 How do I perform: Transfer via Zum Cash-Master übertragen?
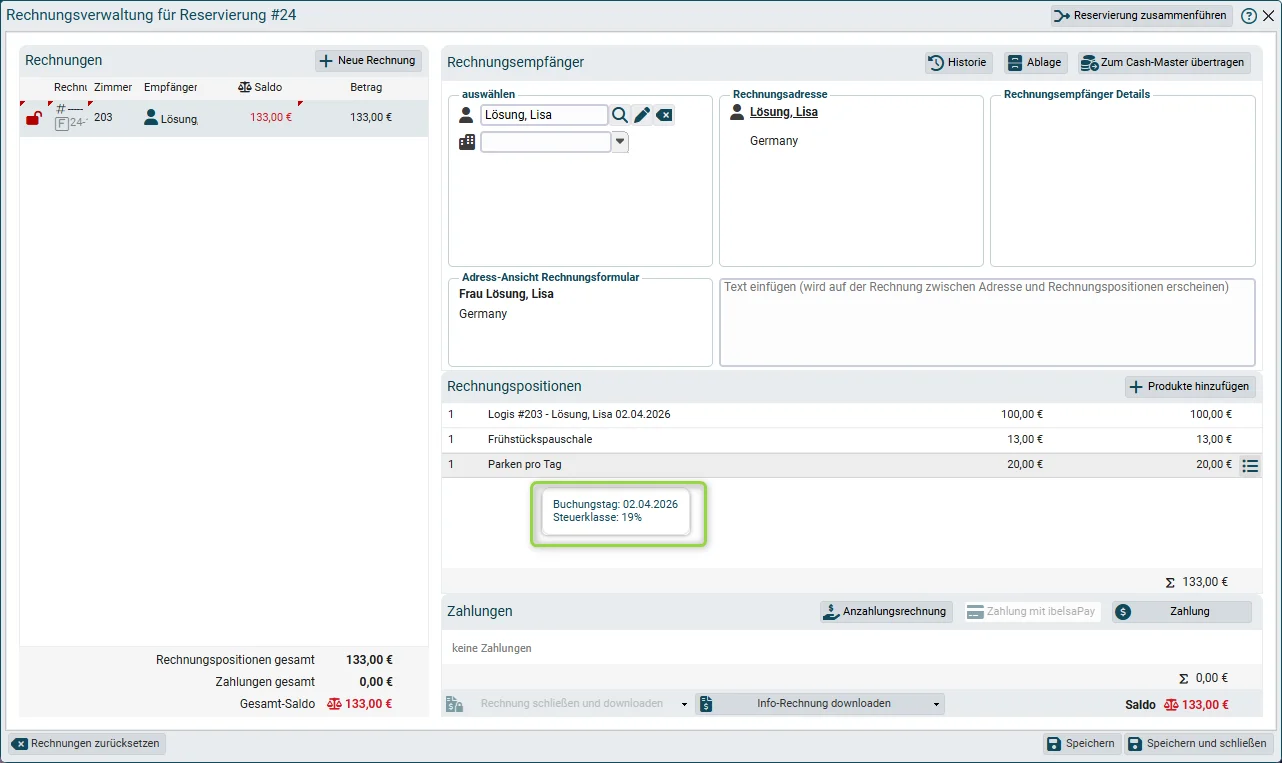(x=1165, y=62)
